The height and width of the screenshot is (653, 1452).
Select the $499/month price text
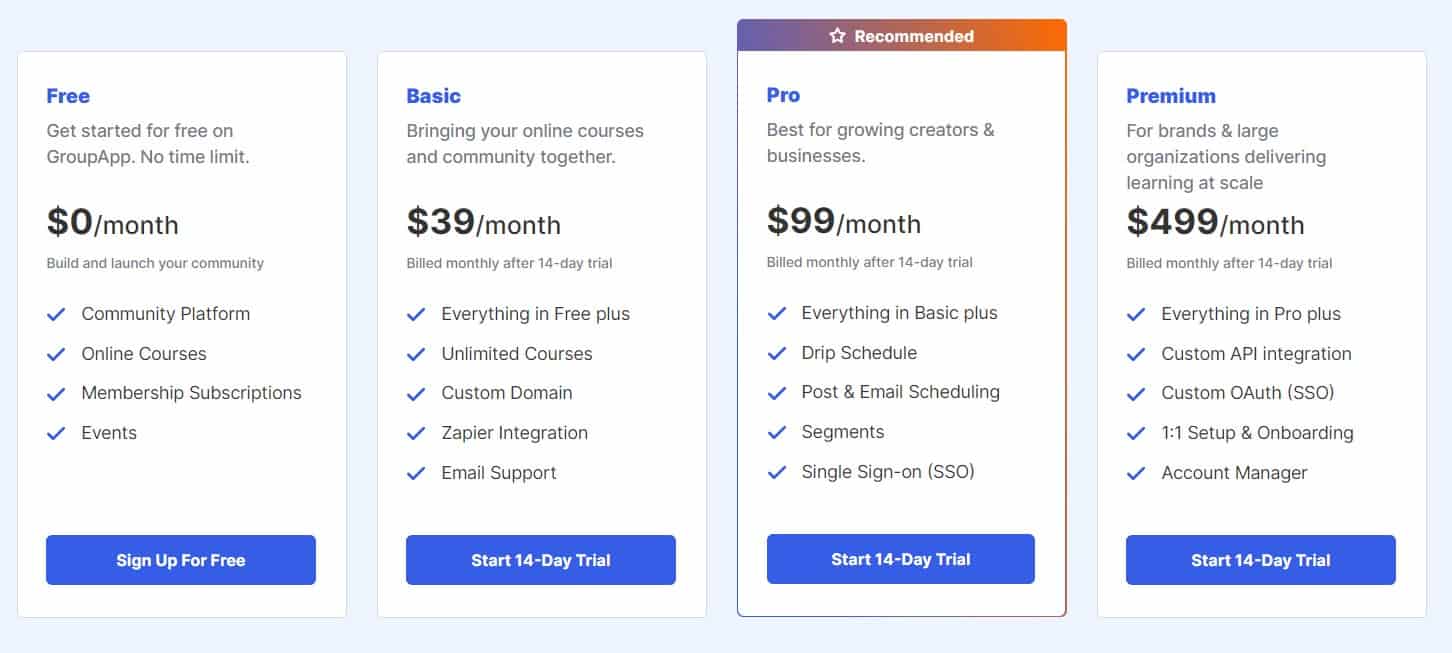[1215, 224]
